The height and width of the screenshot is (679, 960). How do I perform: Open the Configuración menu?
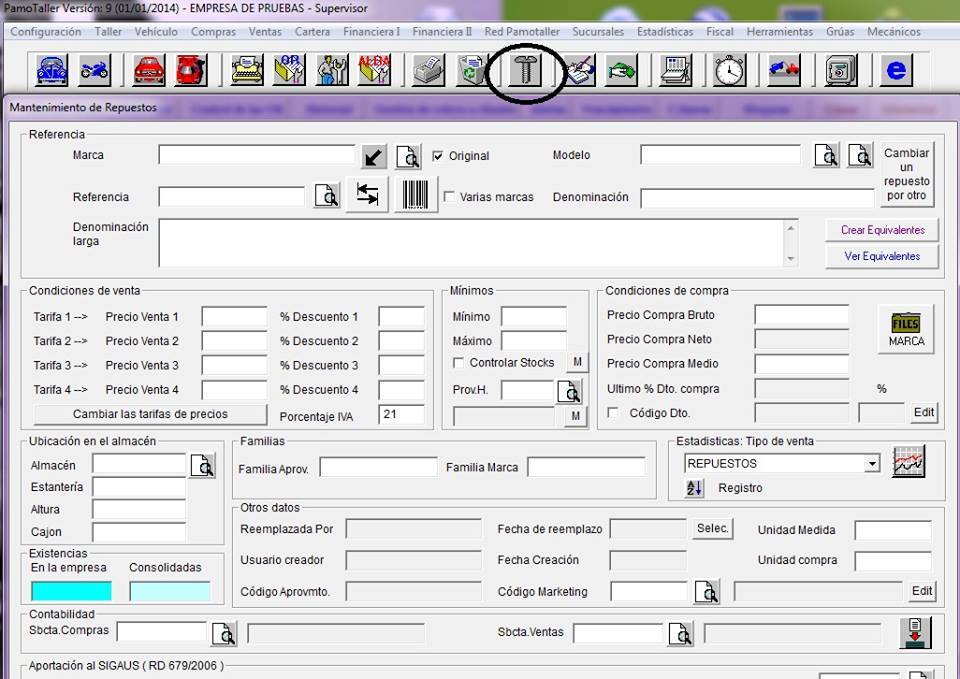pos(46,32)
